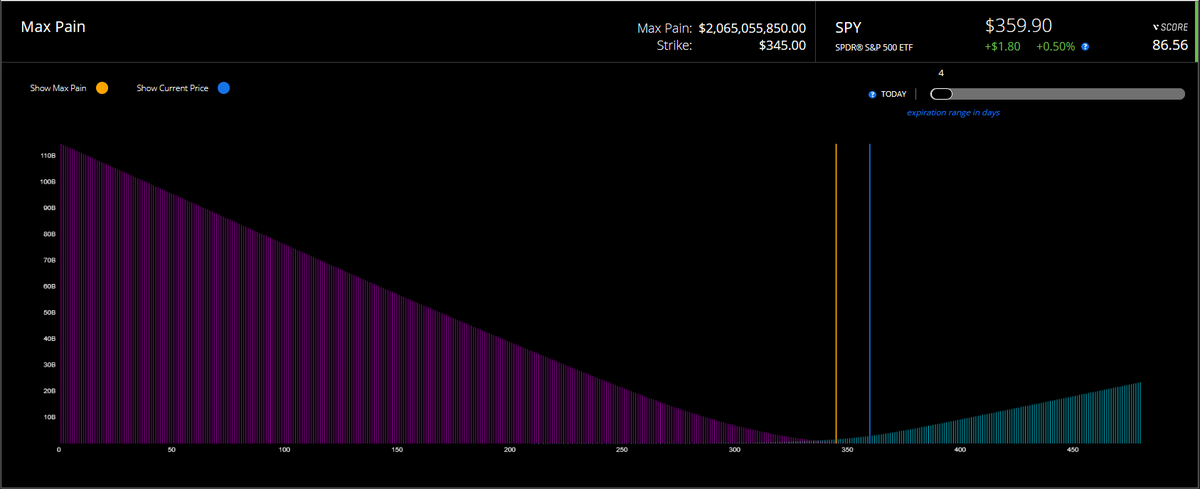Click the expiration range slider handle
Image resolution: width=1200 pixels, height=489 pixels.
[941, 94]
